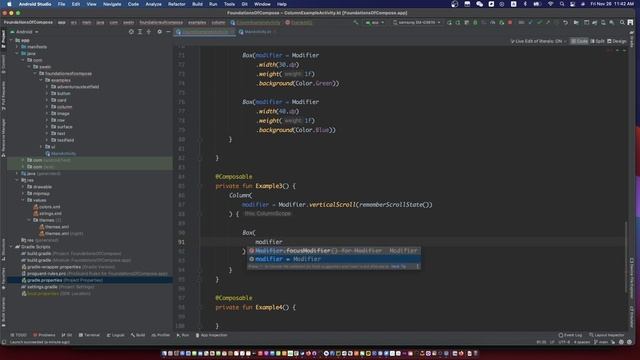Switch editor to Design view
Screen dimensions: 640x360
point(617,41)
